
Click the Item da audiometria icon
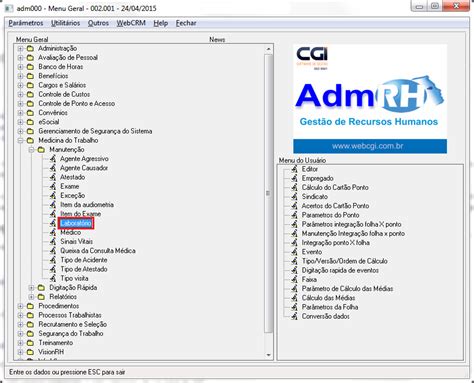click(53, 205)
